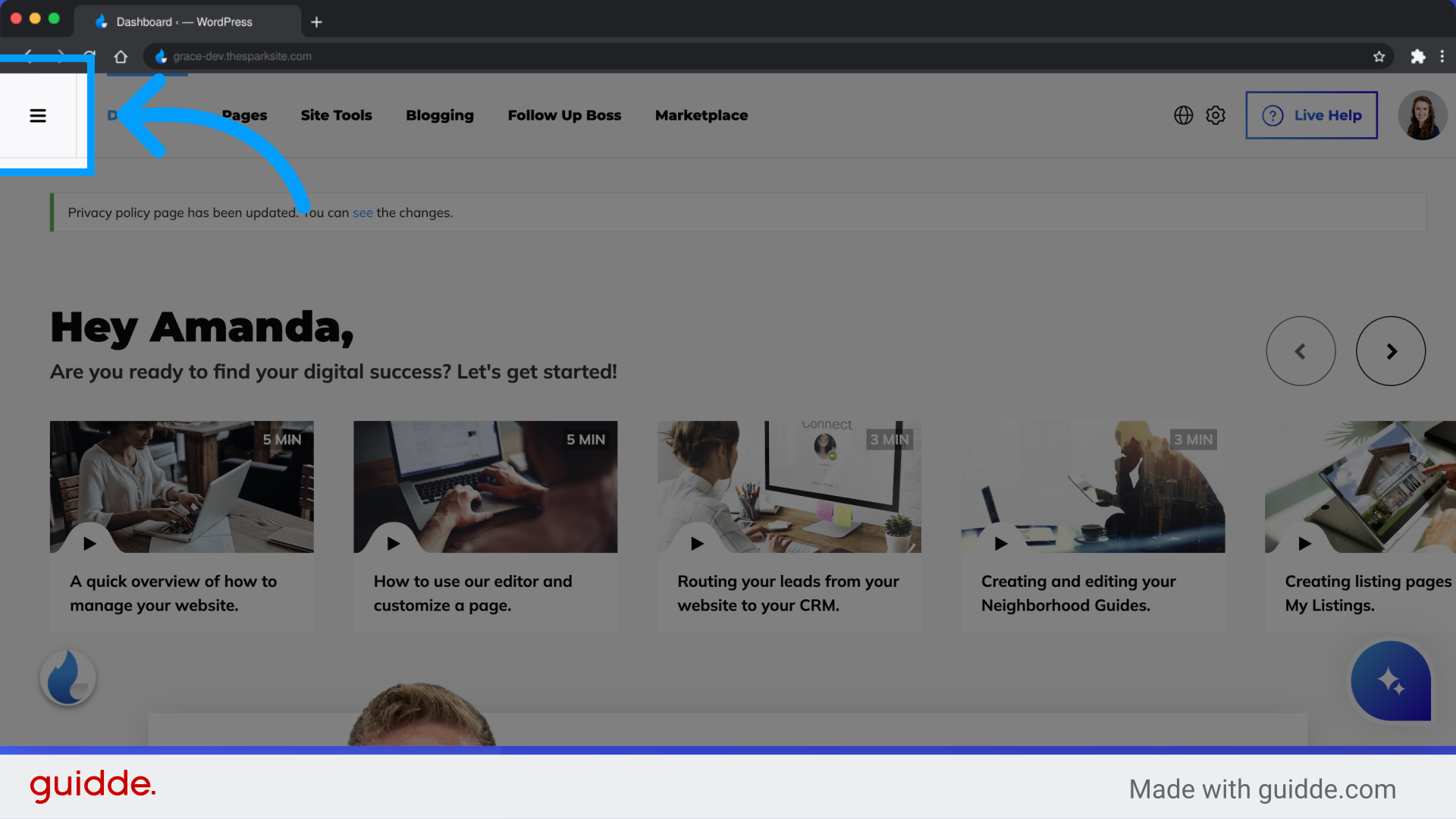Screen dimensions: 1456x819
Task: Open a new browser tab
Action: (x=316, y=21)
